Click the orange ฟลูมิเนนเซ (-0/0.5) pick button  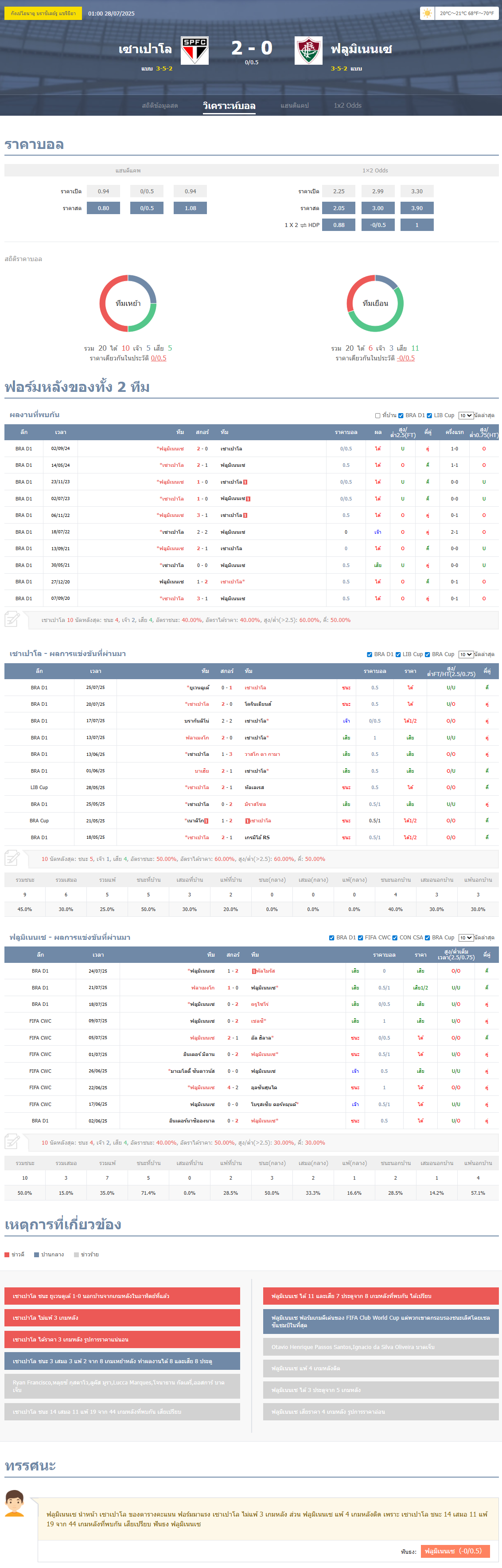[454, 1551]
